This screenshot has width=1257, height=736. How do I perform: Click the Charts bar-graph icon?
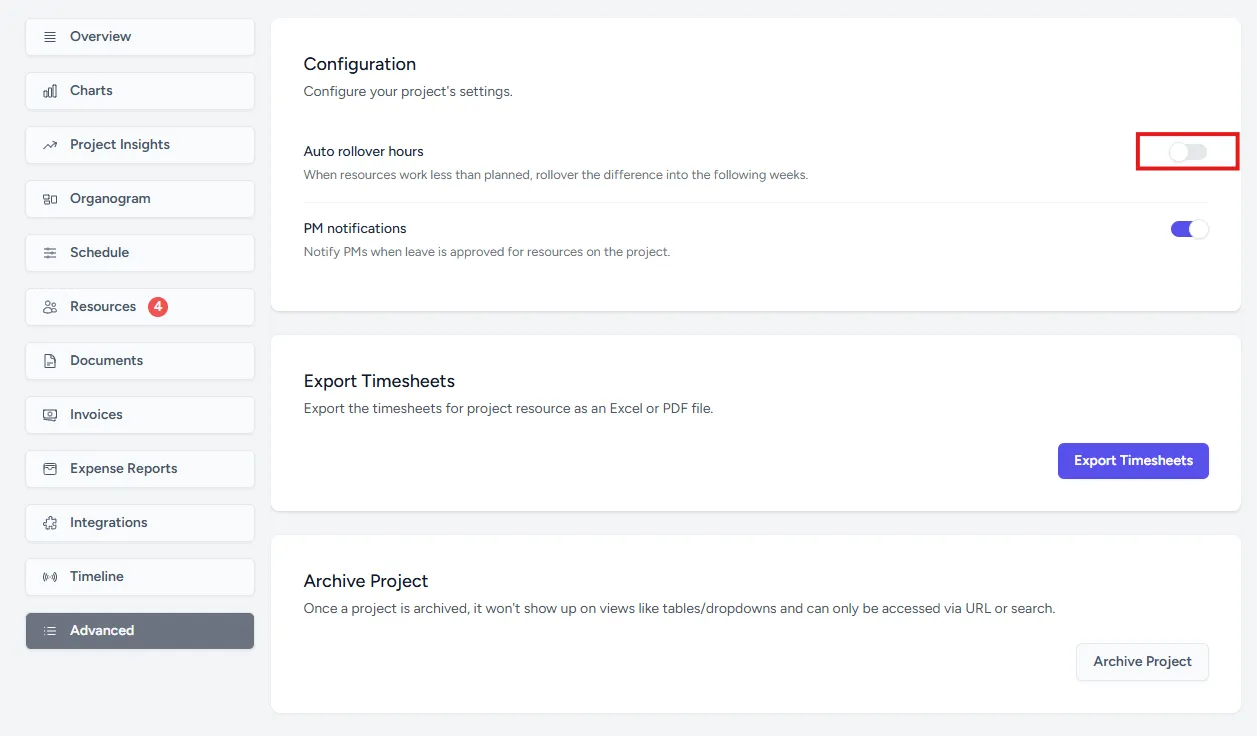(x=50, y=91)
